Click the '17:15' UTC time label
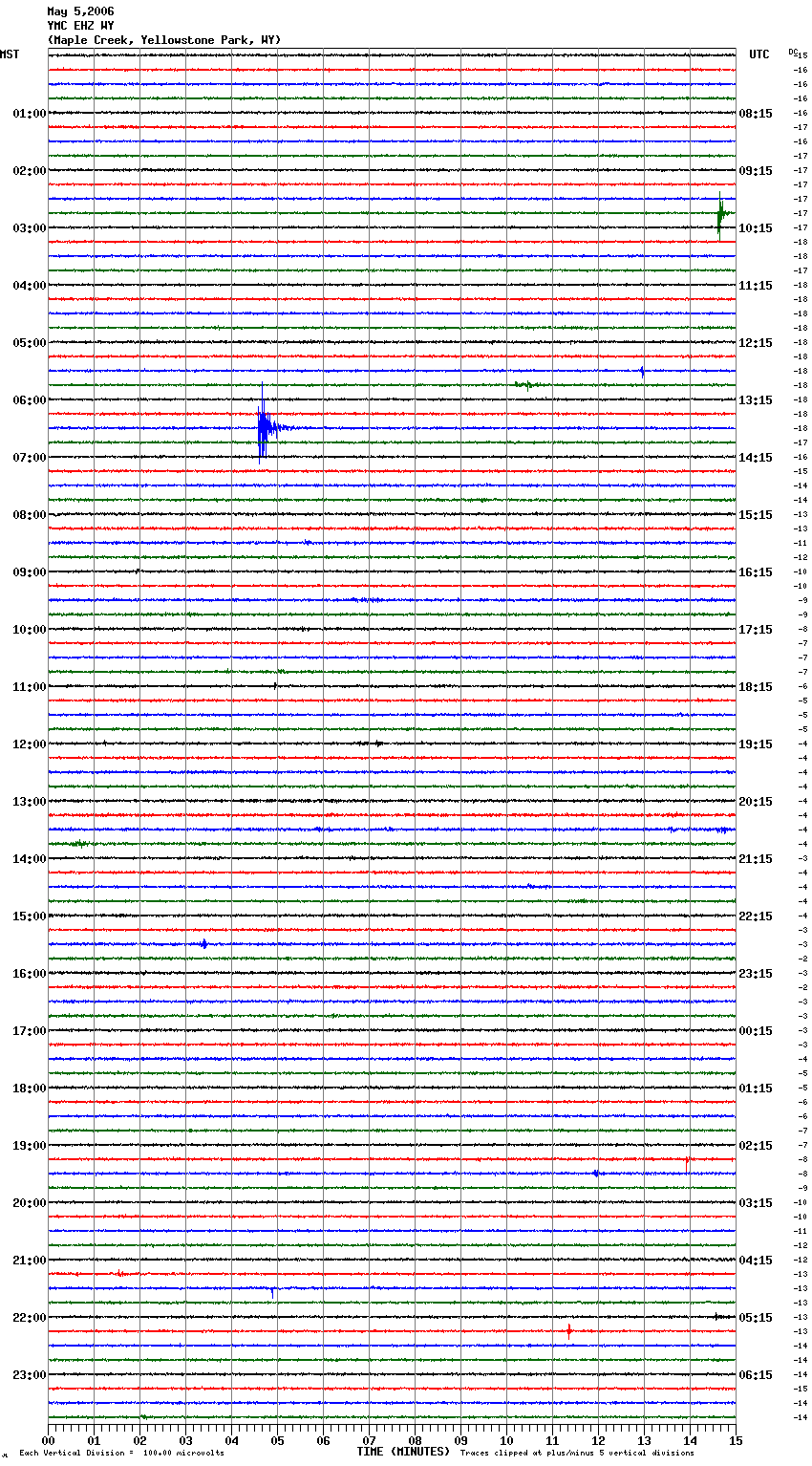Image resolution: width=812 pixels, height=1466 pixels. (x=756, y=630)
